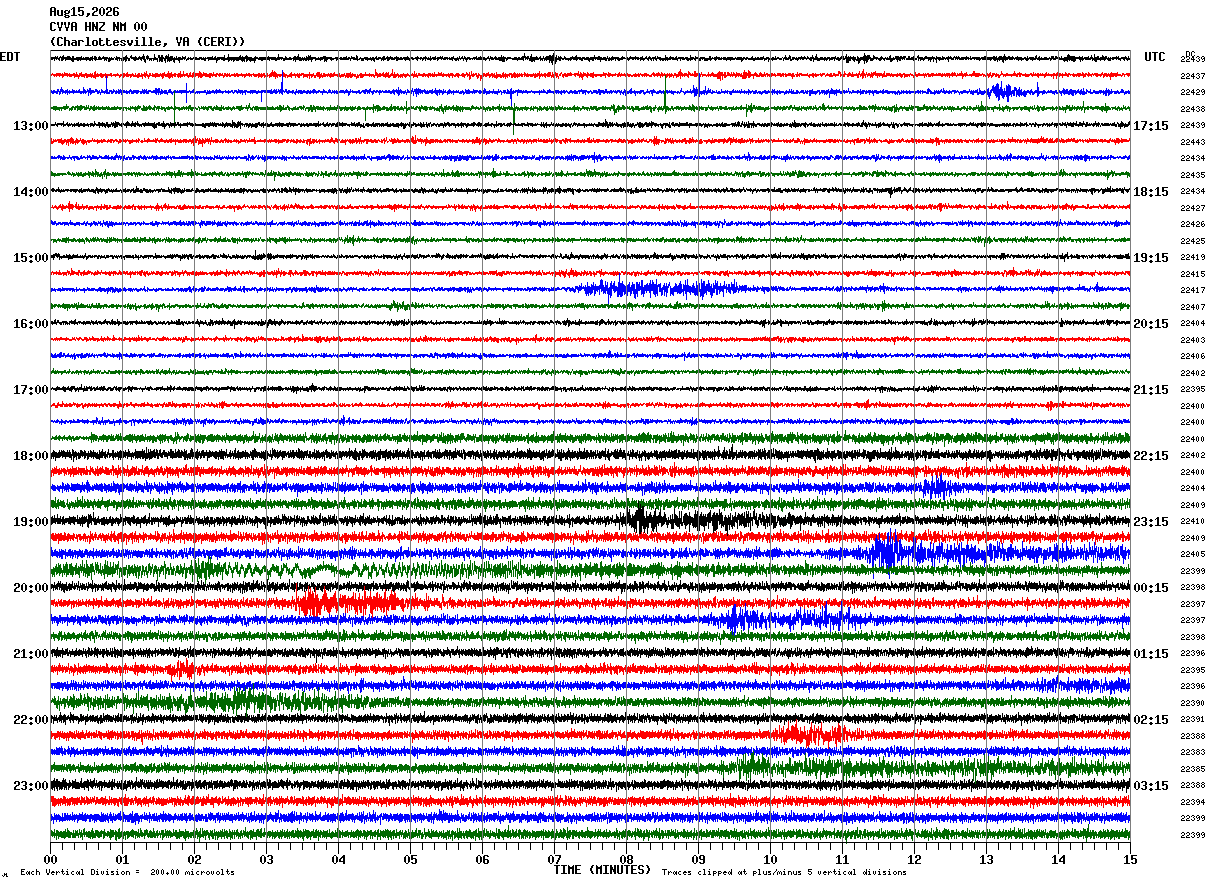Click the minute 01 tick label on bottom axis

122,859
